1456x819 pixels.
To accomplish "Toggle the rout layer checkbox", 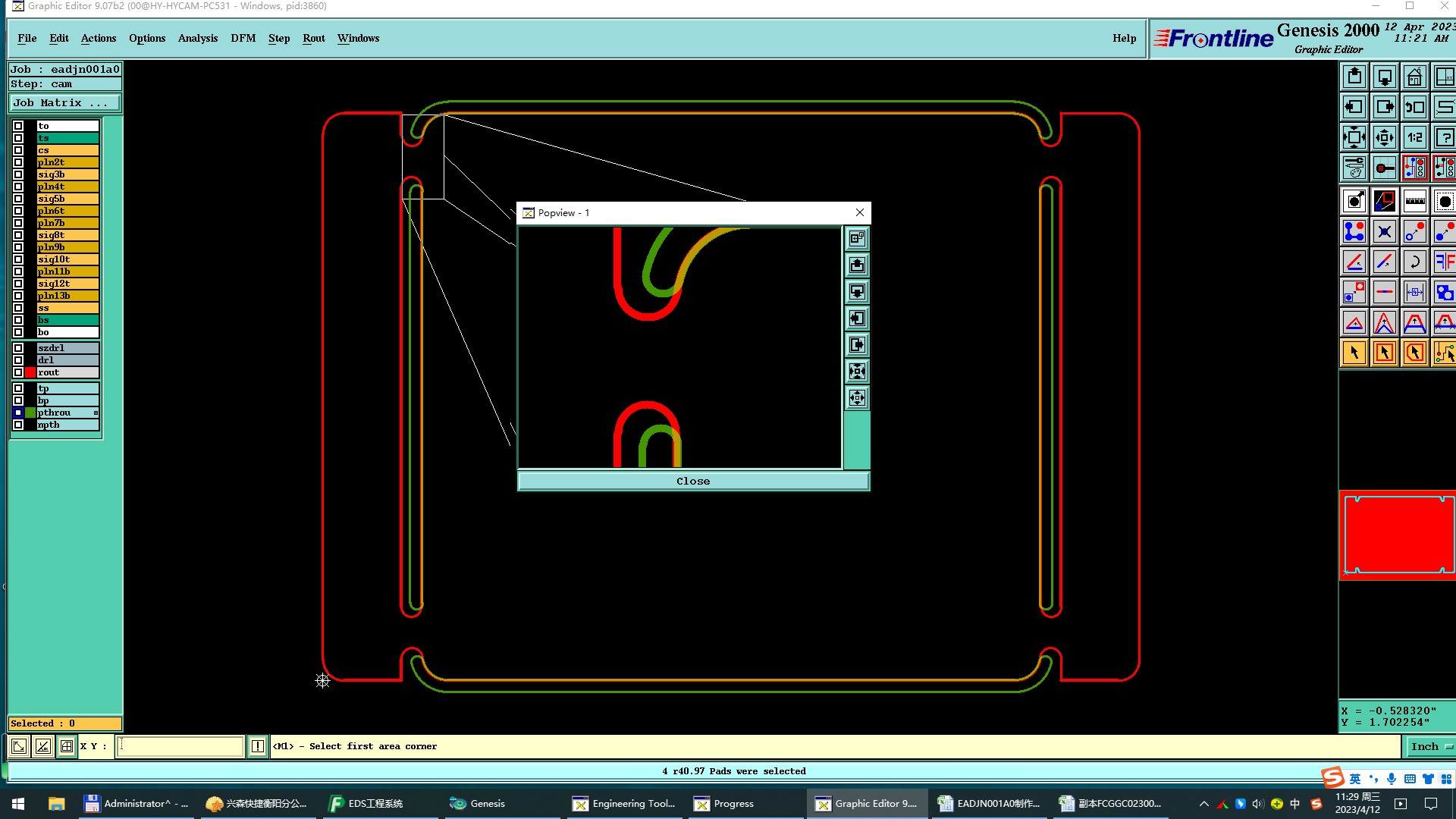I will pos(18,372).
